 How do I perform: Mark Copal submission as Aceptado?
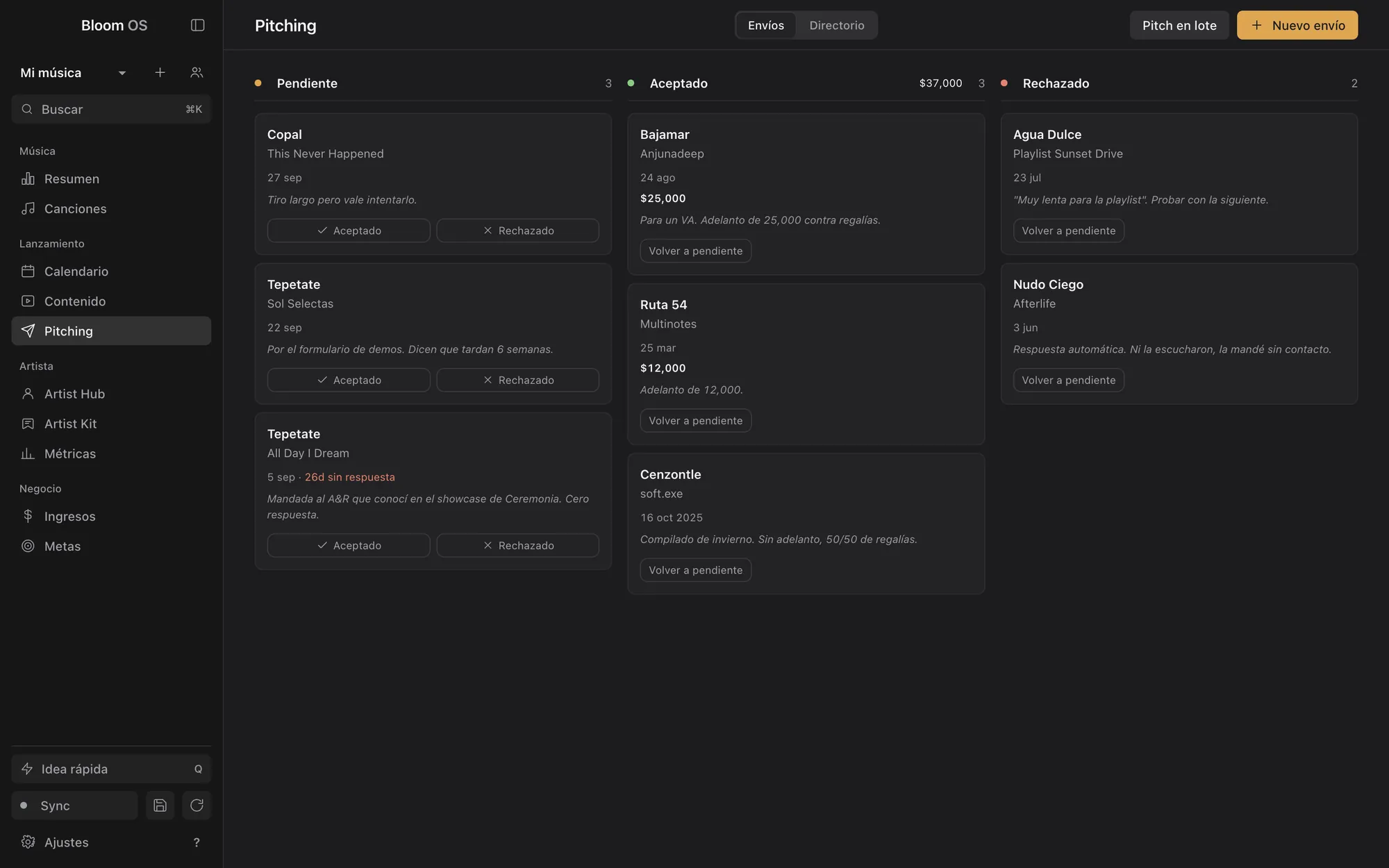349,231
